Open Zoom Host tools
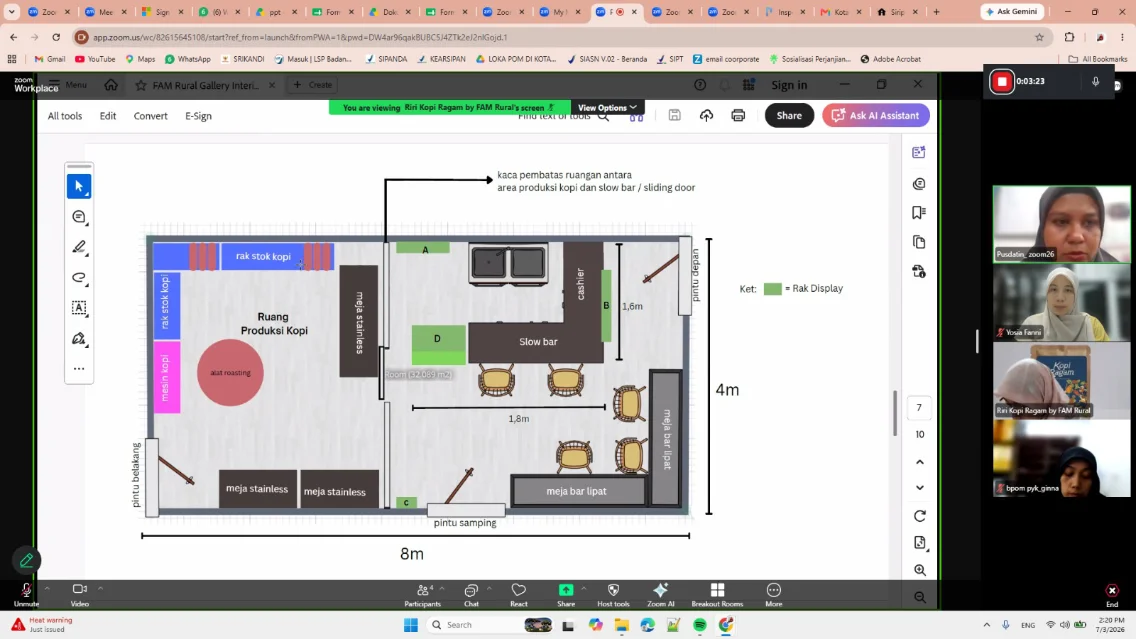Viewport: 1136px width, 639px height. click(x=613, y=595)
